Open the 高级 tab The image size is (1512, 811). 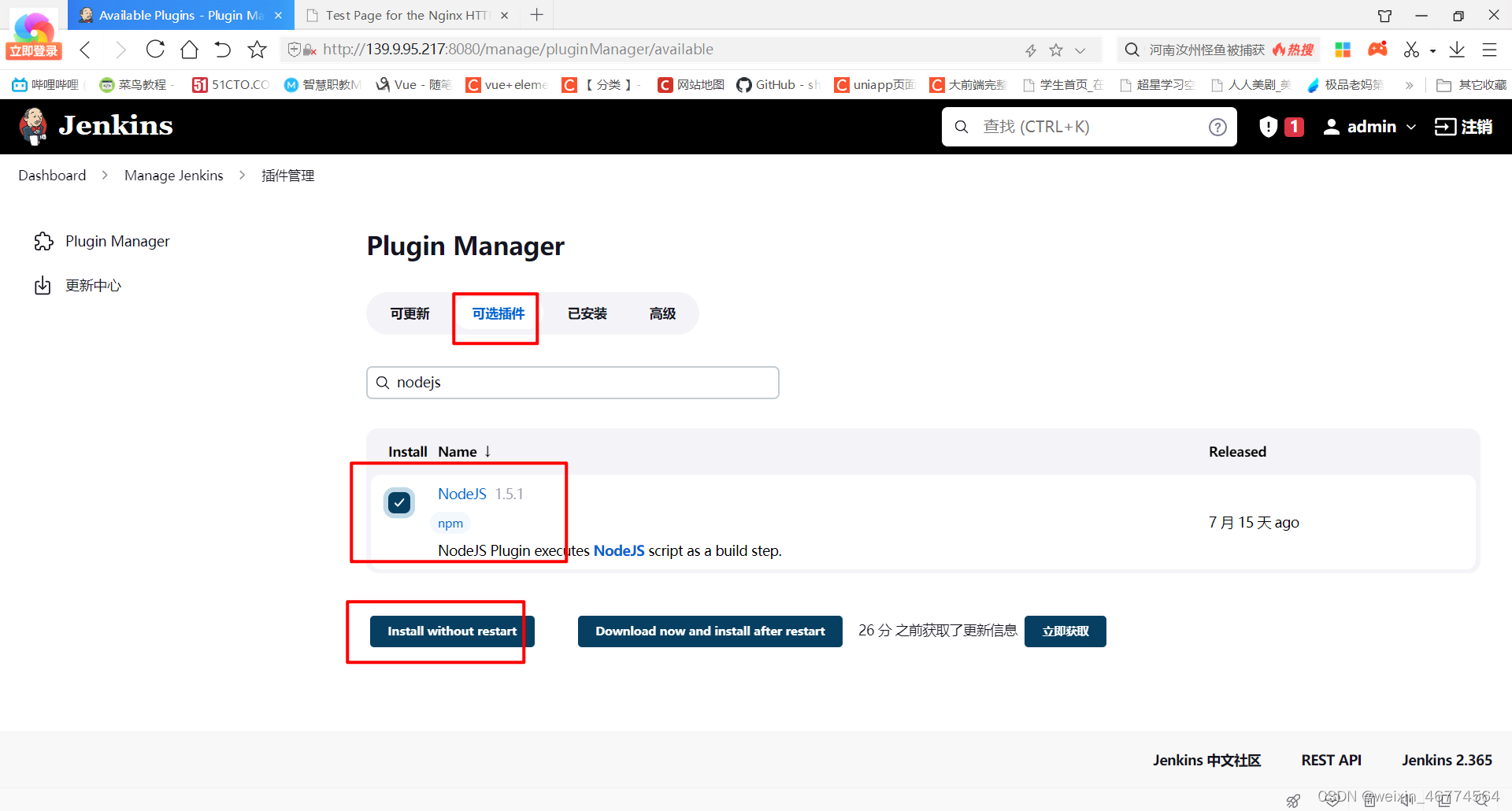662,313
